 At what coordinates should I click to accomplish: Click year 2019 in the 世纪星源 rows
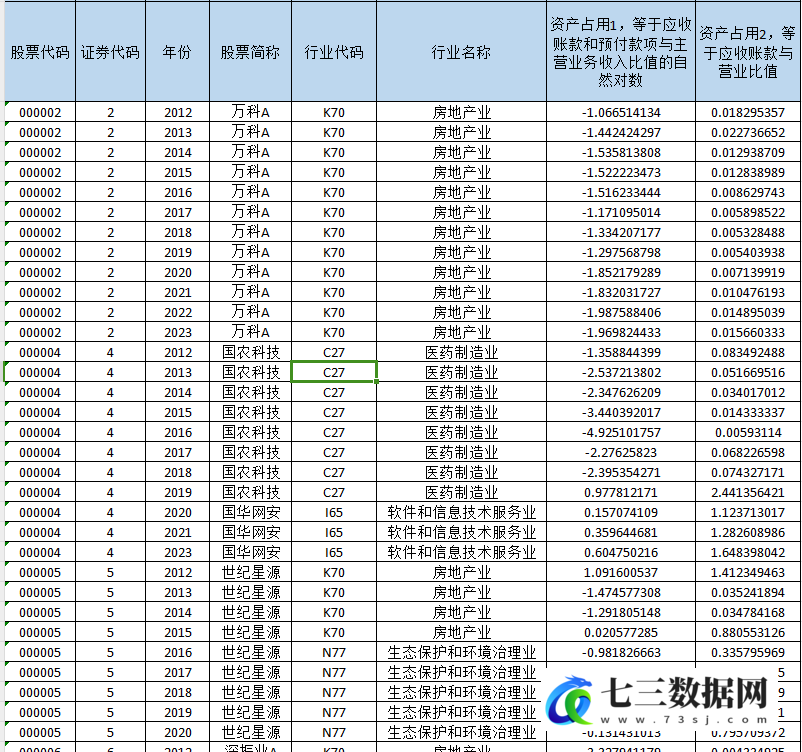click(x=177, y=712)
